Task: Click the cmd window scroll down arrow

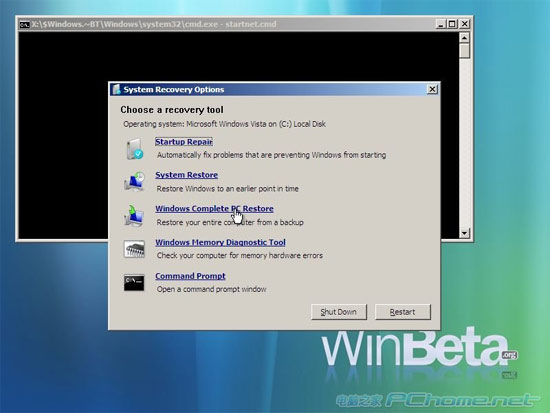Action: pos(464,233)
